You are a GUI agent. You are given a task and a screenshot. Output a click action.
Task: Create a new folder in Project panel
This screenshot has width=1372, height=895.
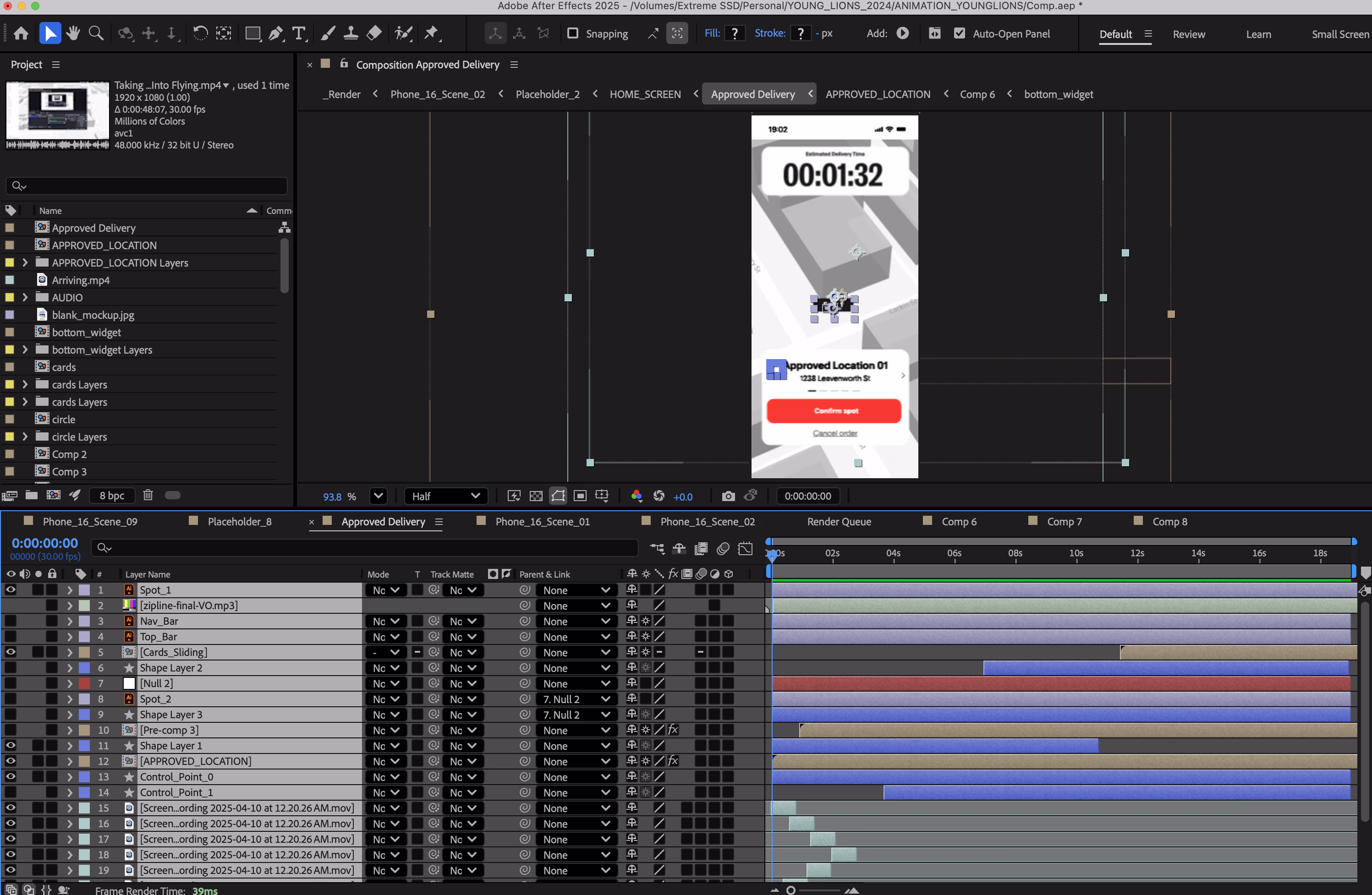(32, 495)
